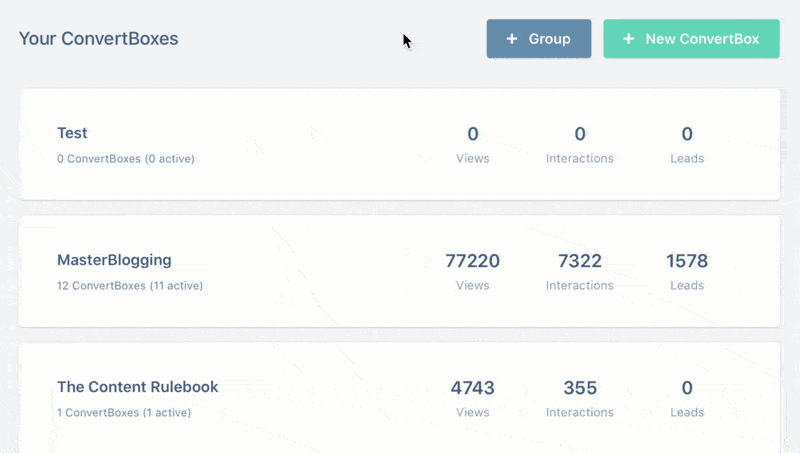Click Test group's ConvertBoxes count text
Screen dimensions: 800x453
[x=126, y=159]
